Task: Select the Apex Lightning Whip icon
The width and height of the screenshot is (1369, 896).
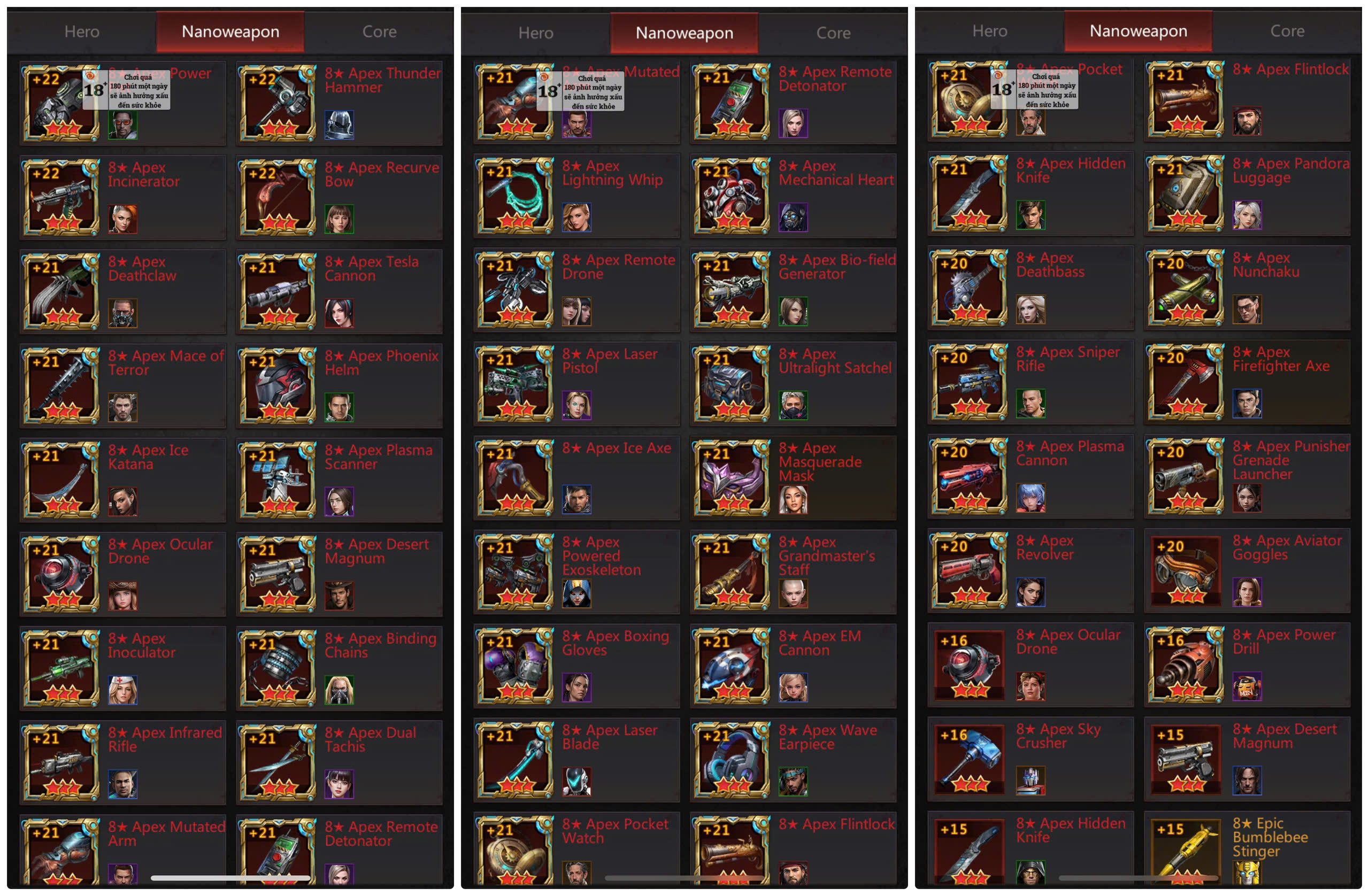Action: pyautogui.click(x=516, y=196)
